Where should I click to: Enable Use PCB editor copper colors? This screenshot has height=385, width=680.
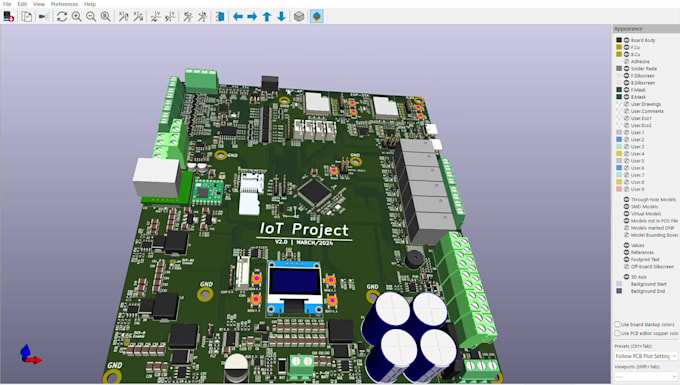[617, 333]
